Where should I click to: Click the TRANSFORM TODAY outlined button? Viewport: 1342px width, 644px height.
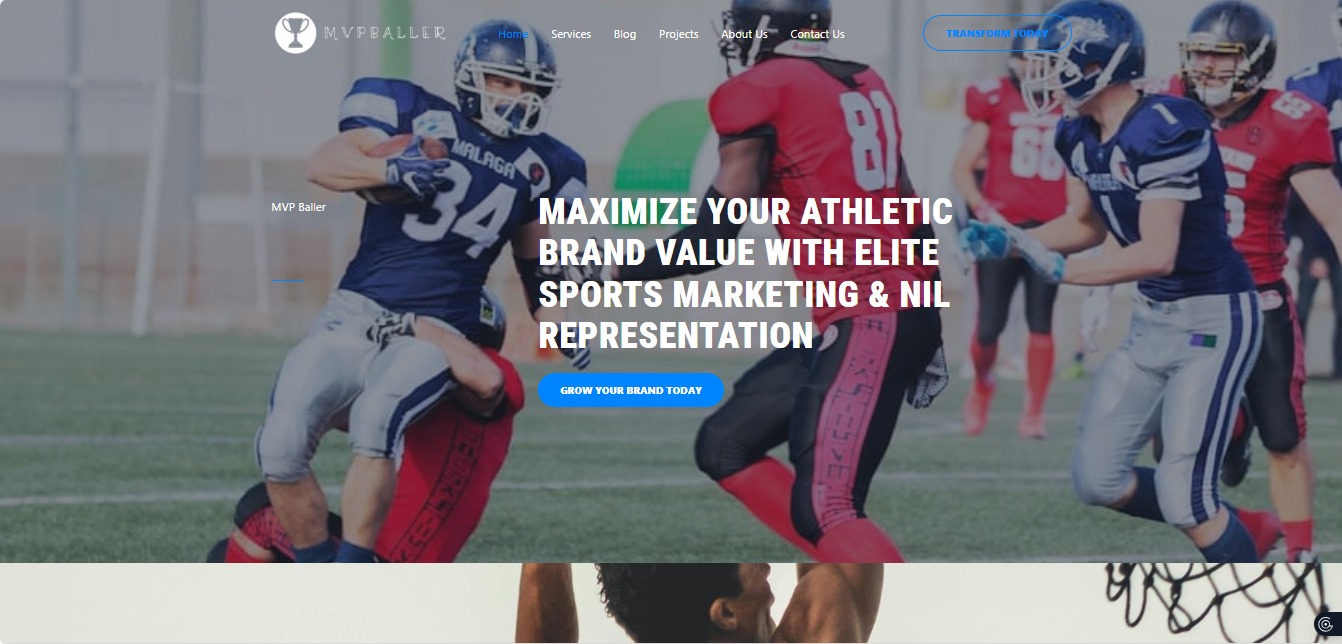point(997,33)
